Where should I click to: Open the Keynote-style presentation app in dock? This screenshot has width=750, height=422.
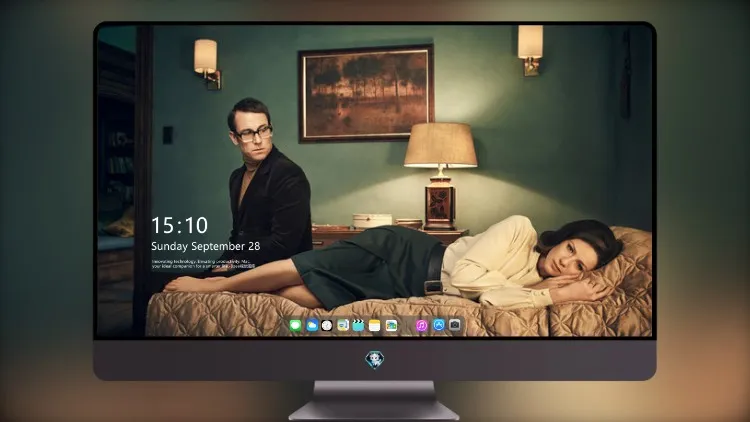(343, 325)
